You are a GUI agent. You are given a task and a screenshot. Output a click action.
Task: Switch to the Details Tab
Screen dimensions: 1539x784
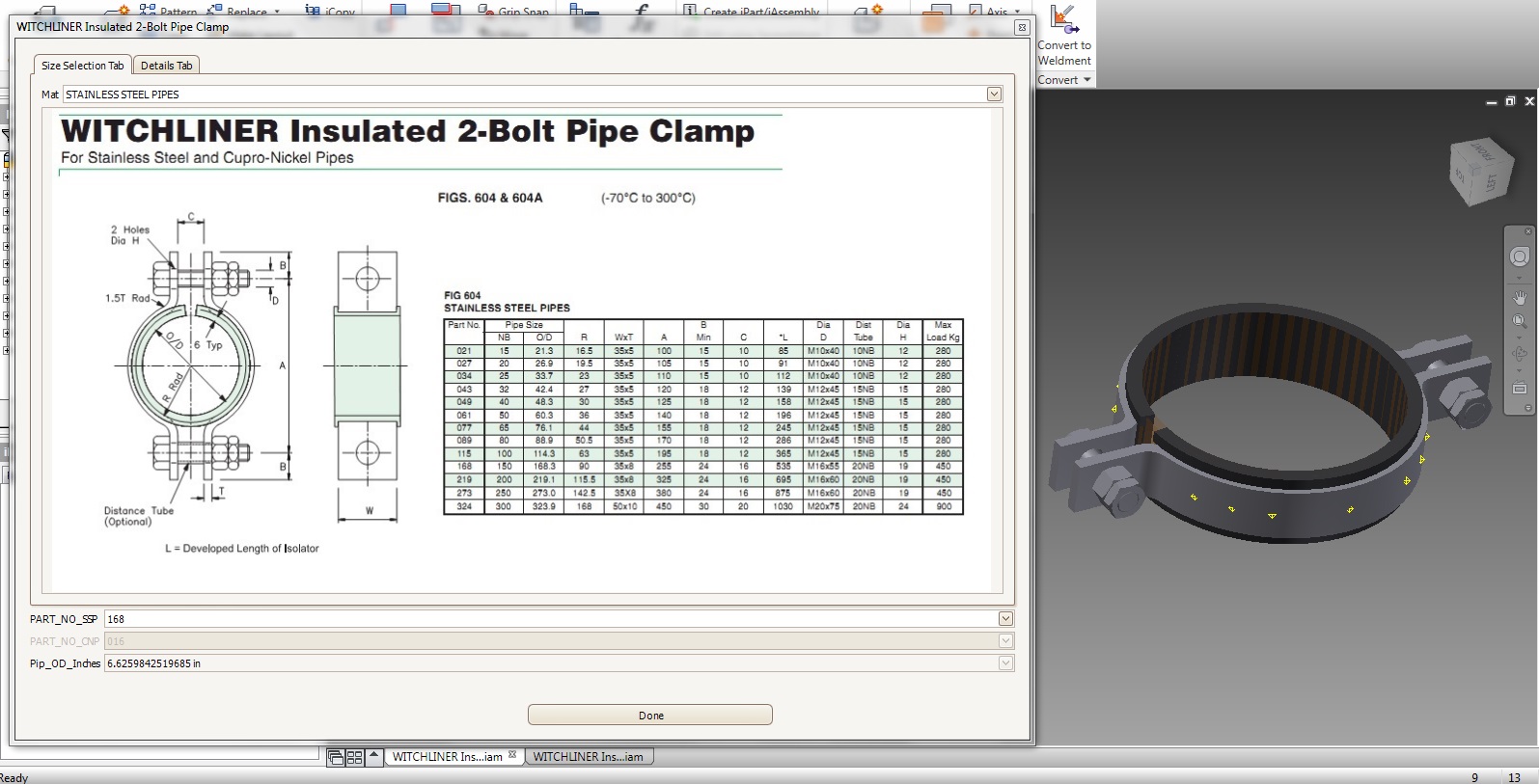[166, 66]
